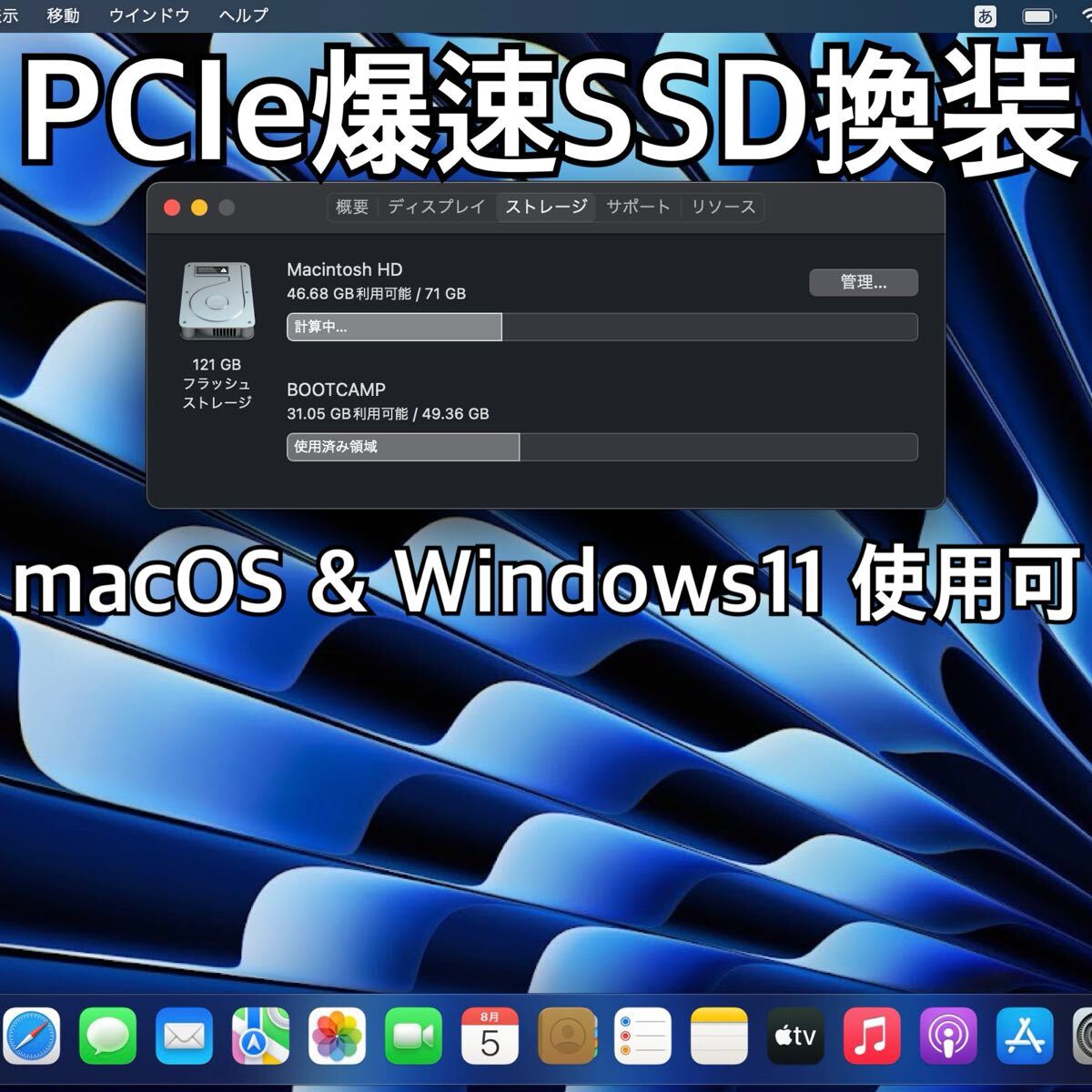Image resolution: width=1092 pixels, height=1092 pixels.
Task: Switch to the 概要 tab
Action: [x=352, y=207]
